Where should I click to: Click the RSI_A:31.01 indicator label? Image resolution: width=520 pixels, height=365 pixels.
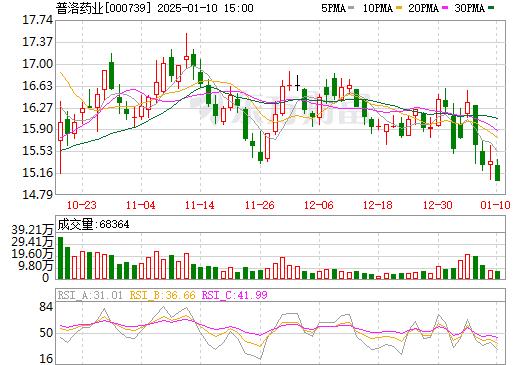pos(90,295)
